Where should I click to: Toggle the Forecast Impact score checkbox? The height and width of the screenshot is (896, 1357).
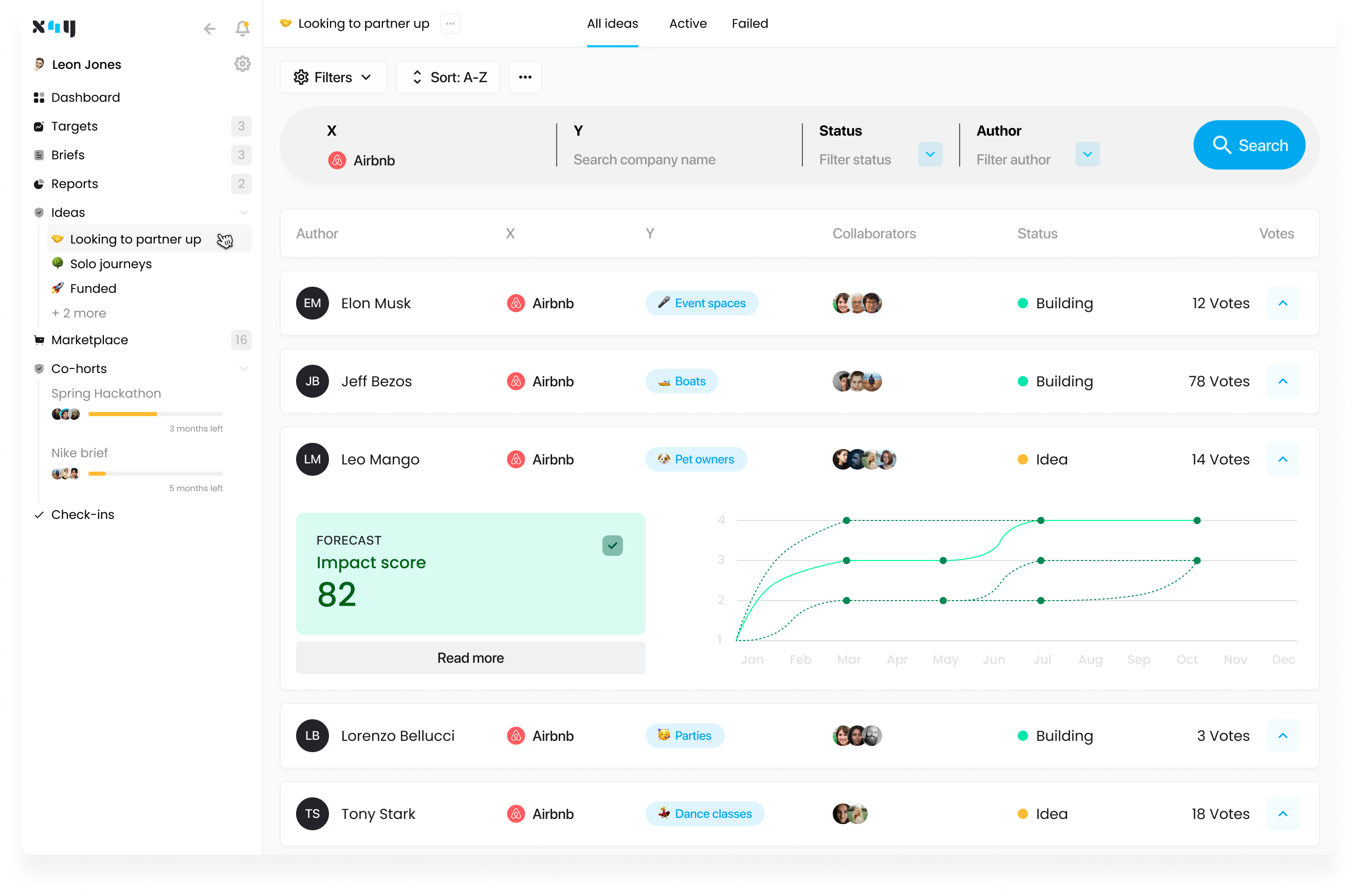tap(612, 546)
